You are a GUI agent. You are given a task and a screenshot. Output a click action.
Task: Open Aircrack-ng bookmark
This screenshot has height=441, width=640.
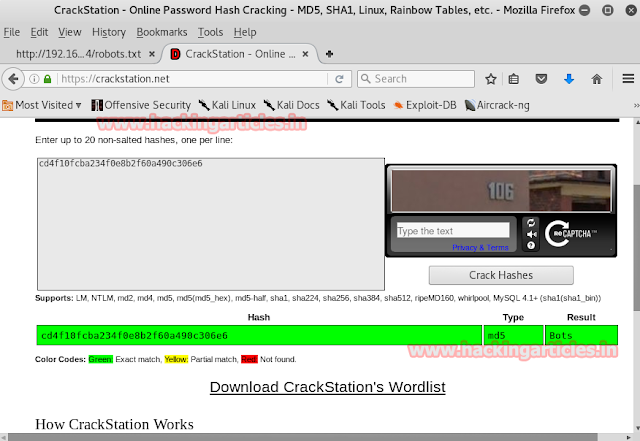(497, 105)
